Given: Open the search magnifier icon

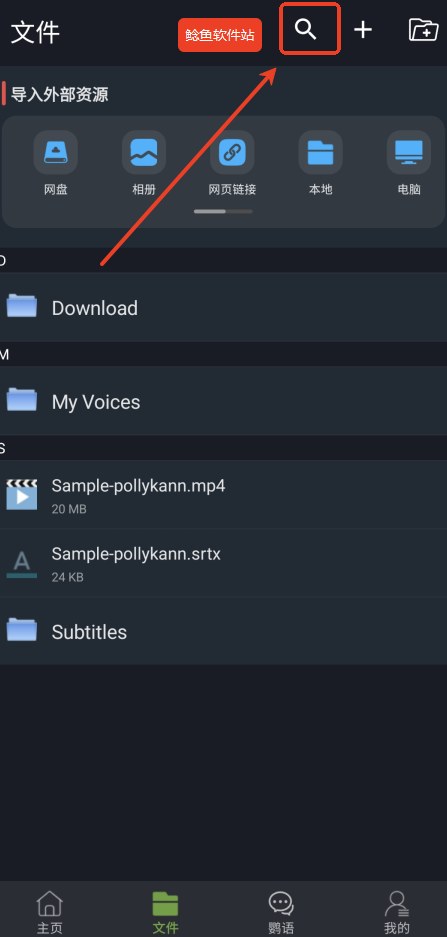Looking at the screenshot, I should point(305,29).
